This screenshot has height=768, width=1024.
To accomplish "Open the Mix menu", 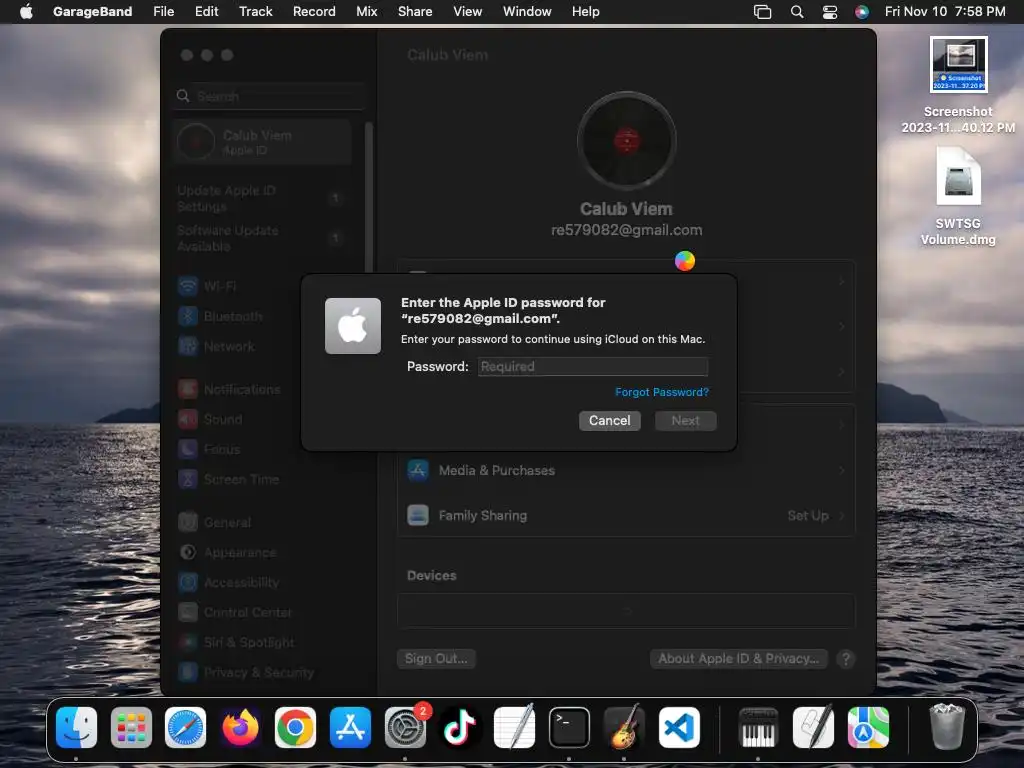I will (x=366, y=11).
